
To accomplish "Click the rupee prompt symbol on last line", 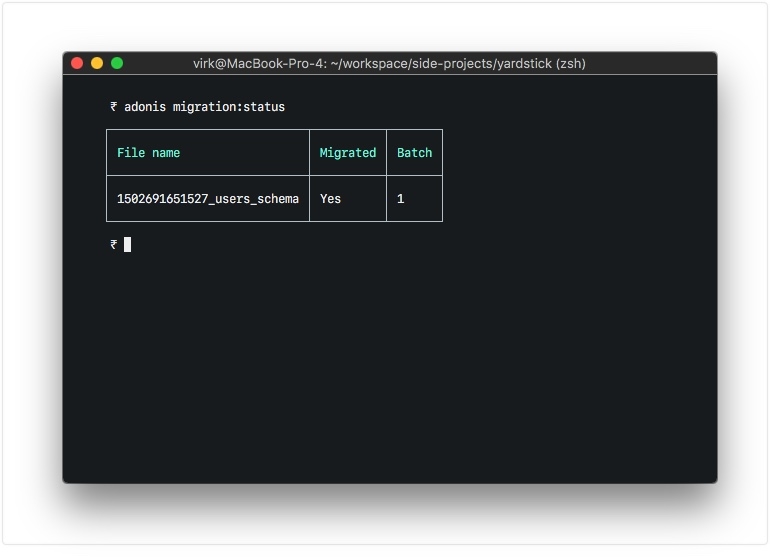I will [x=114, y=244].
